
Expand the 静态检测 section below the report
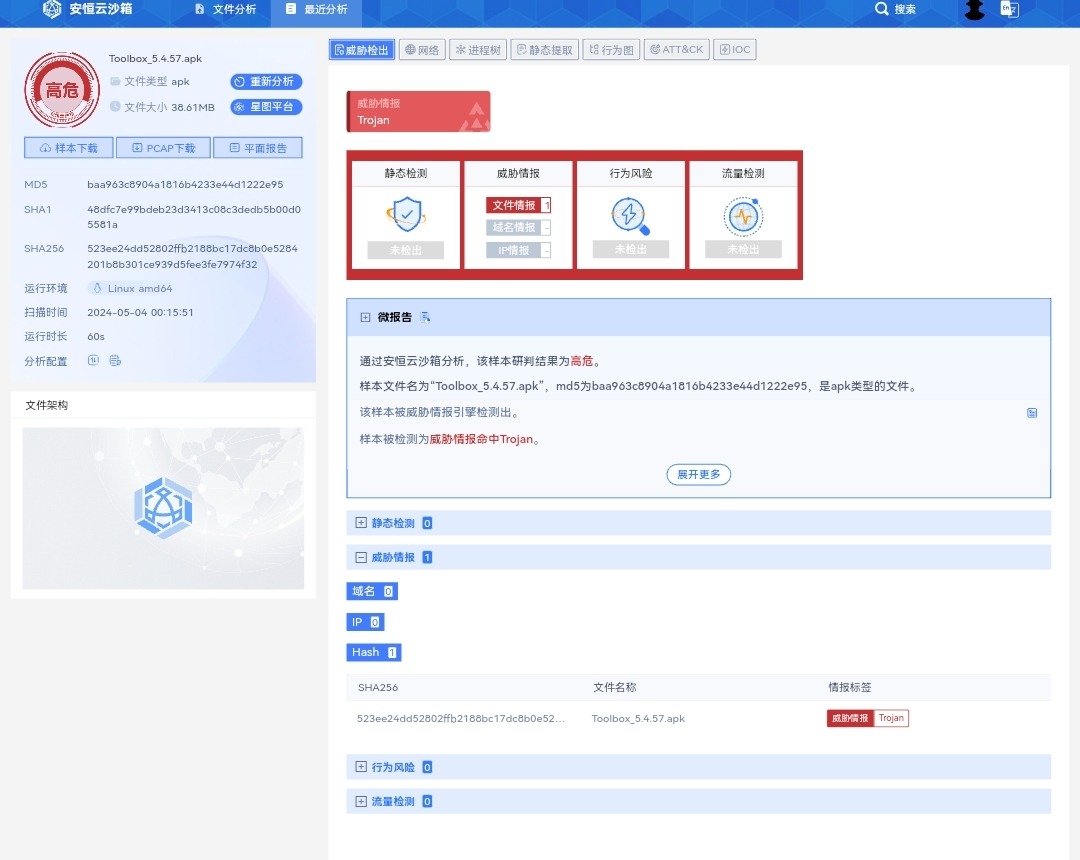tap(361, 523)
